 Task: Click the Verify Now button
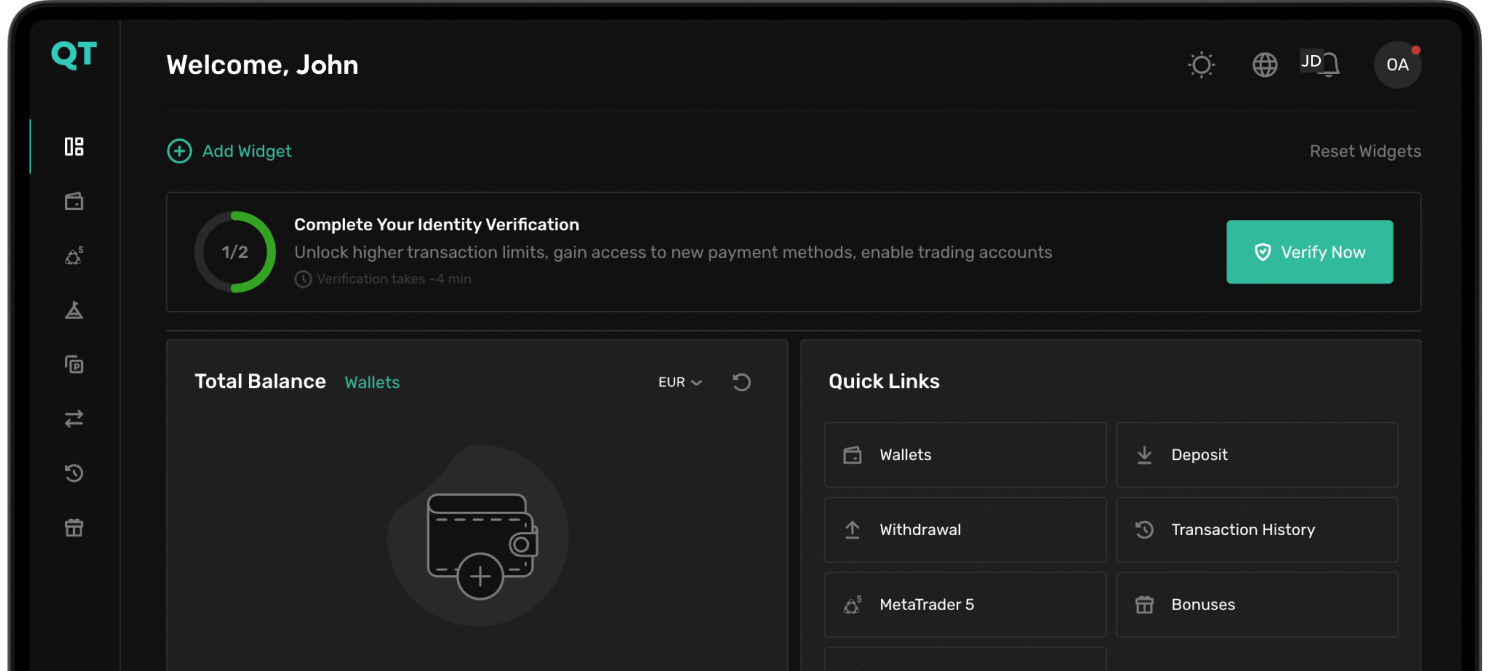click(1309, 252)
